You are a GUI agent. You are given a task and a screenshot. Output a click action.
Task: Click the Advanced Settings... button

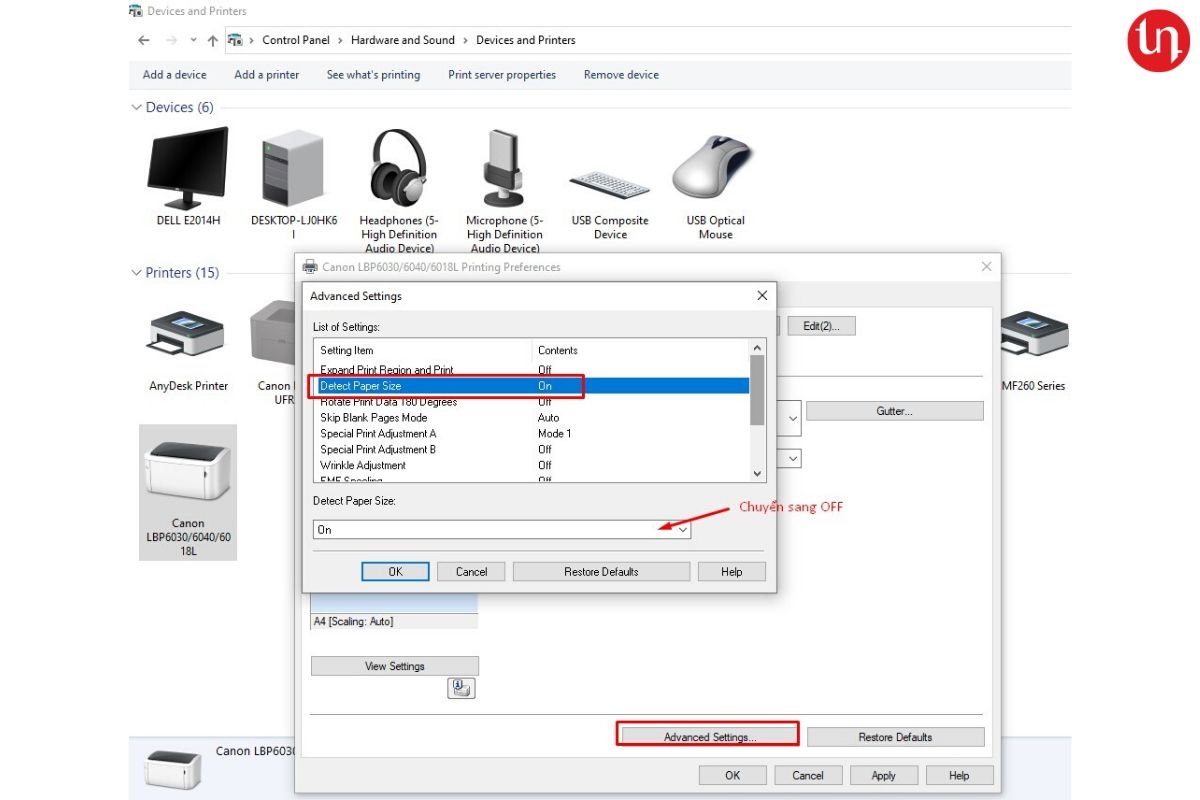(710, 737)
